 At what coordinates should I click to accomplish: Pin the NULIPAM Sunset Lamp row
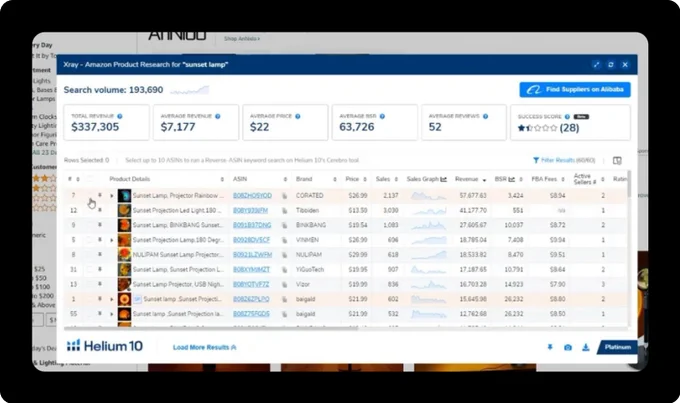click(x=100, y=255)
